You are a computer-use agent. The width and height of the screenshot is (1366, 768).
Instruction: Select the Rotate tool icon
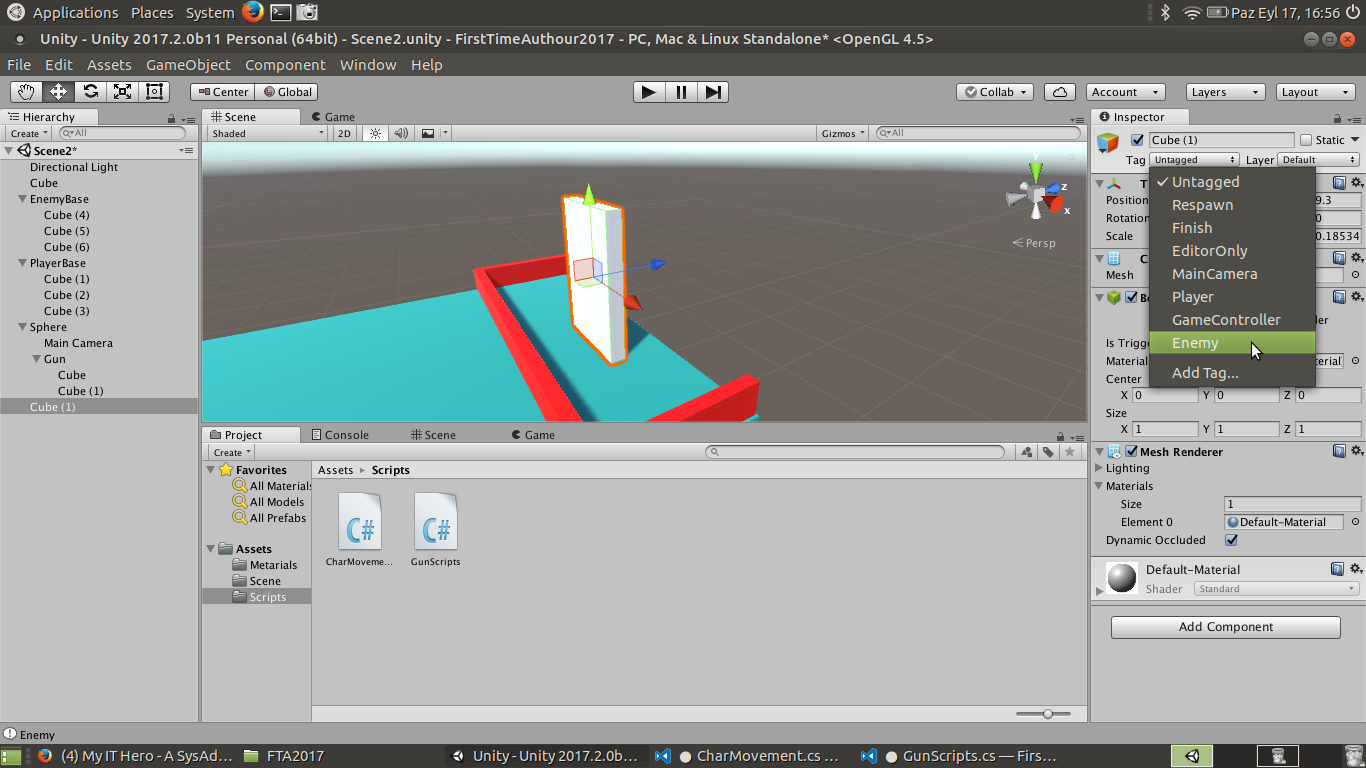[x=90, y=92]
